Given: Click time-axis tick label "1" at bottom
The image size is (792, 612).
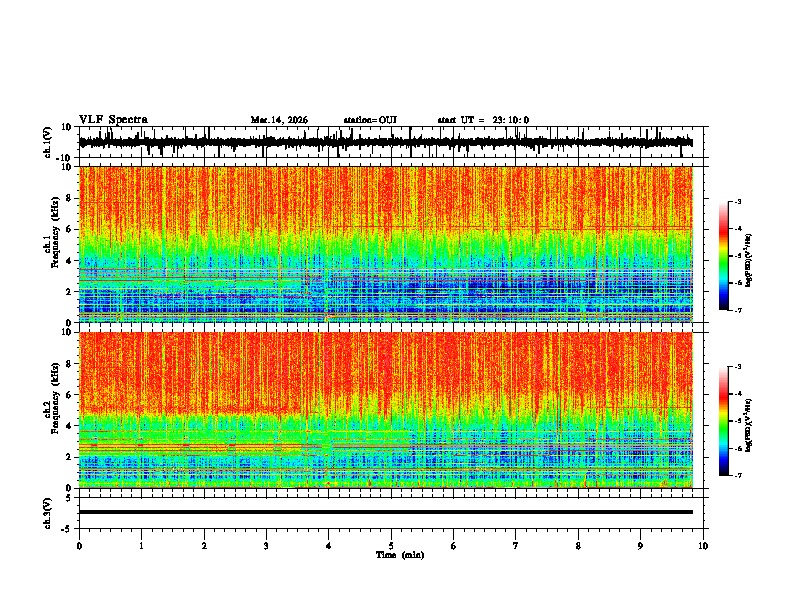Looking at the screenshot, I should pos(141,546).
